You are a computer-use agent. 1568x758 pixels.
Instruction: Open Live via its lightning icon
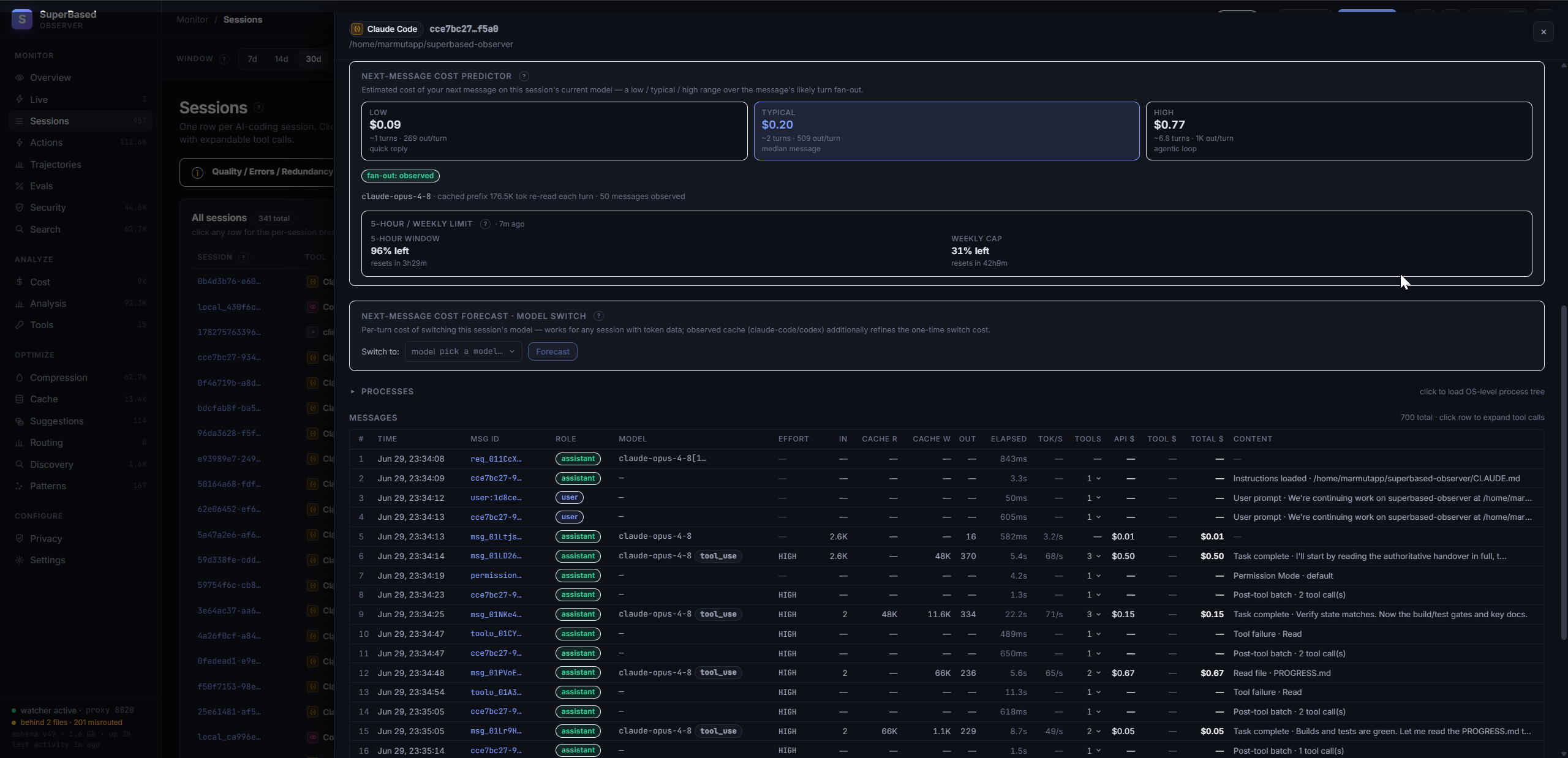click(x=20, y=99)
